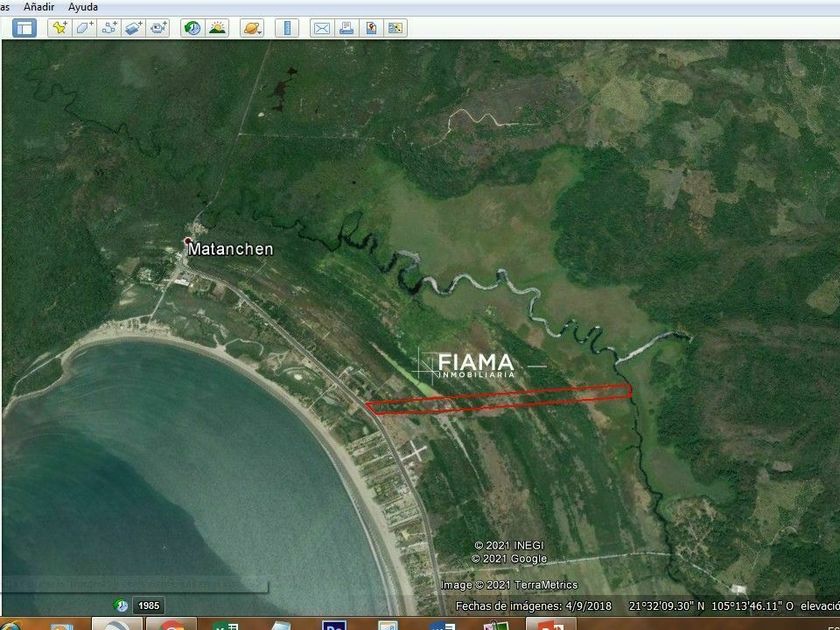840x630 pixels.
Task: Toggle the sidebar panel button
Action: coord(24,28)
